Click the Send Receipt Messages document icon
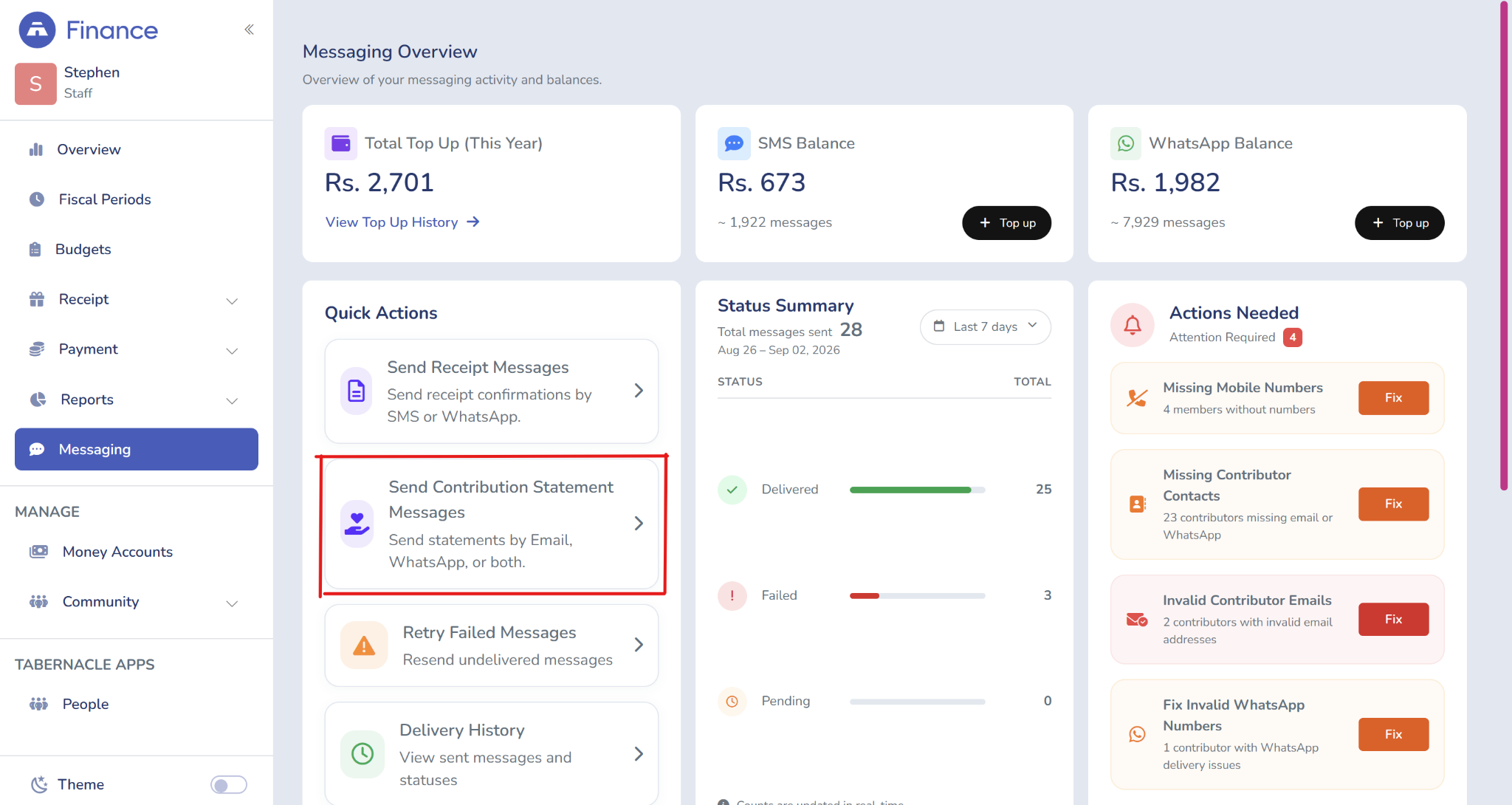Viewport: 1512px width, 805px height. point(357,391)
